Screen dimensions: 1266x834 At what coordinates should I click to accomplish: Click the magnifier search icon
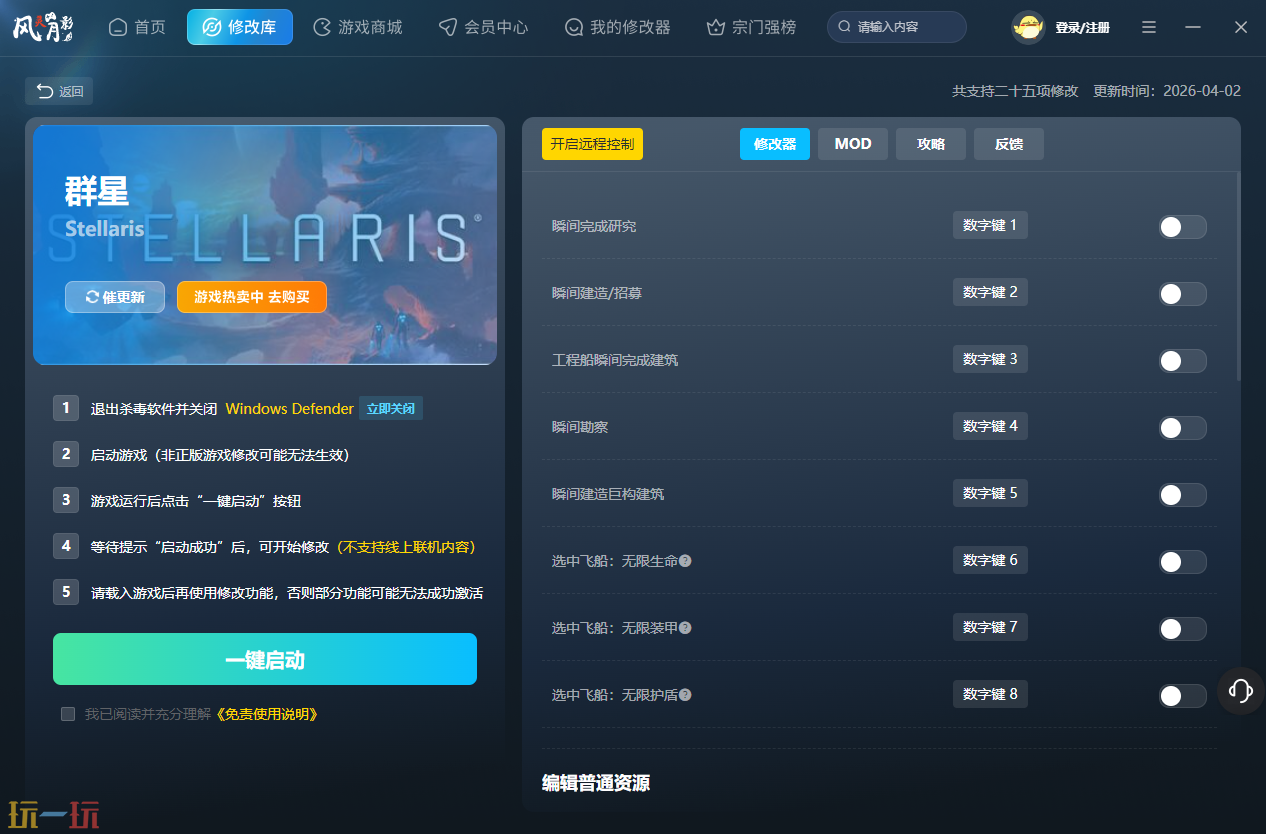click(x=845, y=27)
